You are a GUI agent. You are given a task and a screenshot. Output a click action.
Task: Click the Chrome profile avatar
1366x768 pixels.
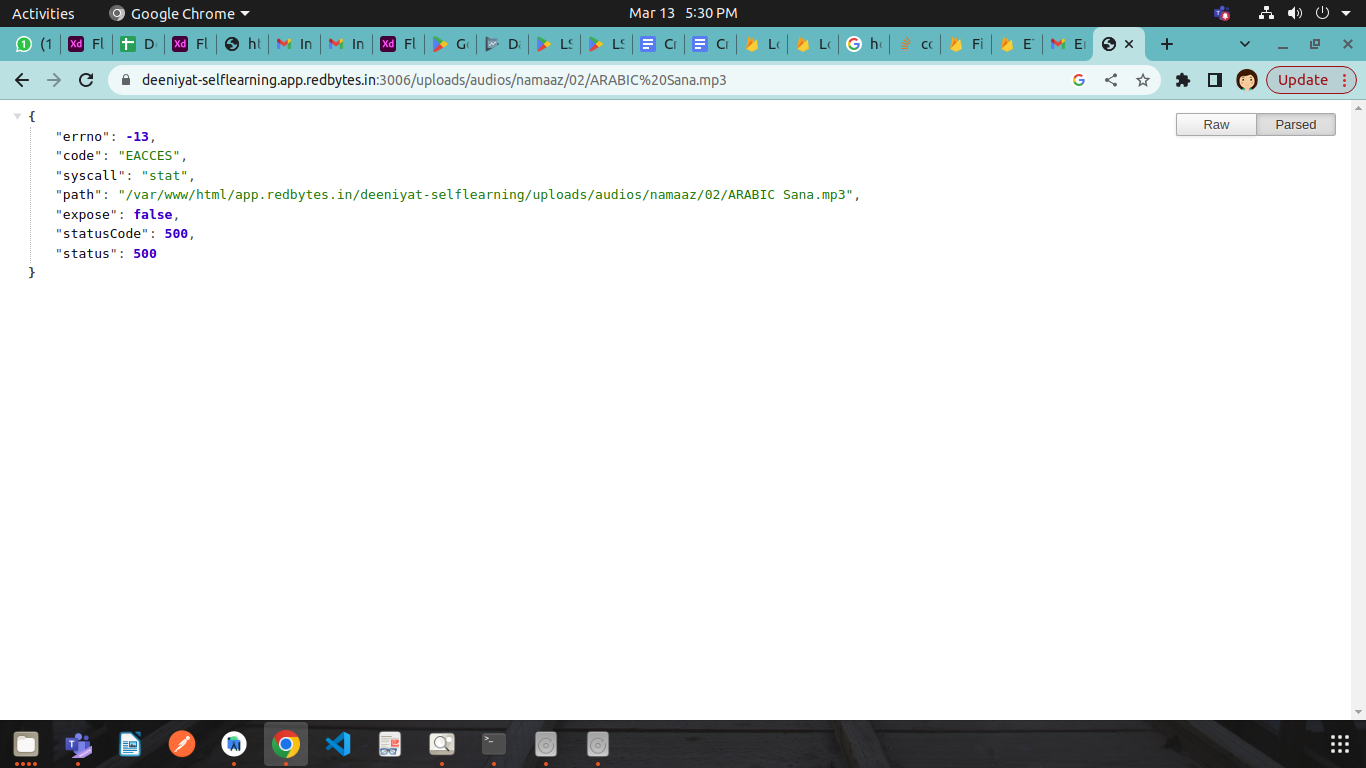[1246, 80]
